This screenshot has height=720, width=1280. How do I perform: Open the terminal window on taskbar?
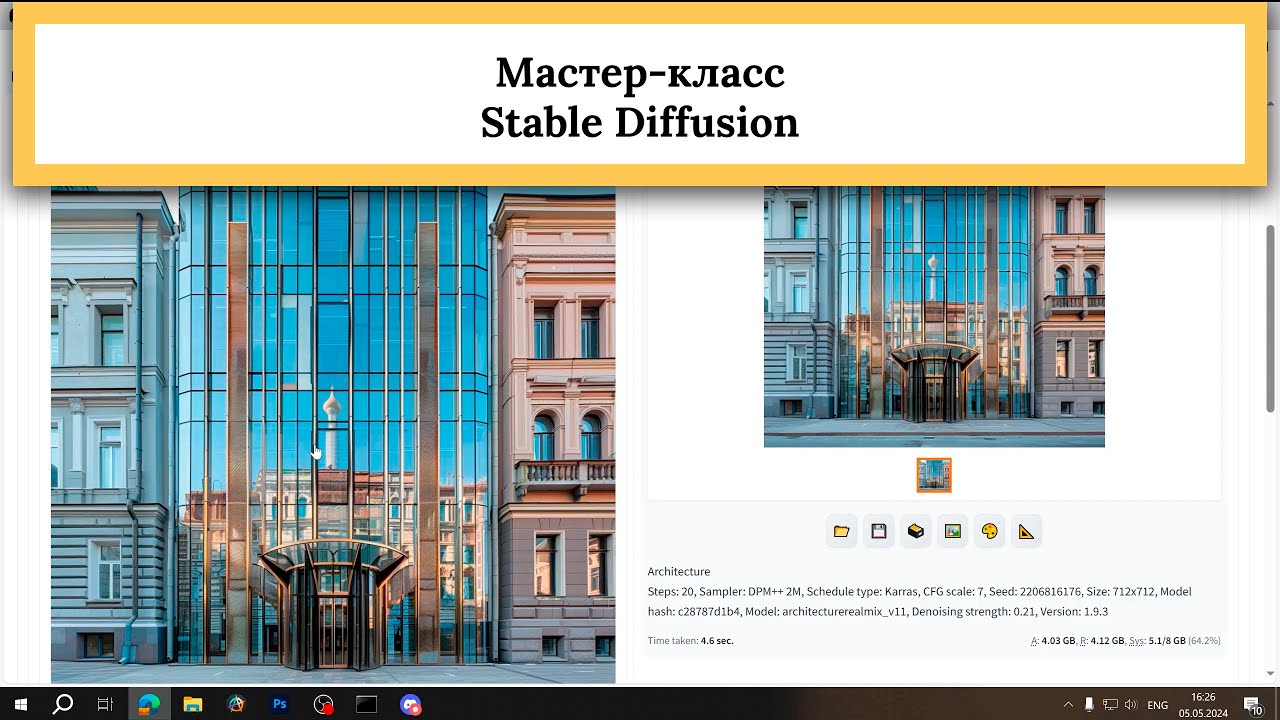click(x=367, y=704)
